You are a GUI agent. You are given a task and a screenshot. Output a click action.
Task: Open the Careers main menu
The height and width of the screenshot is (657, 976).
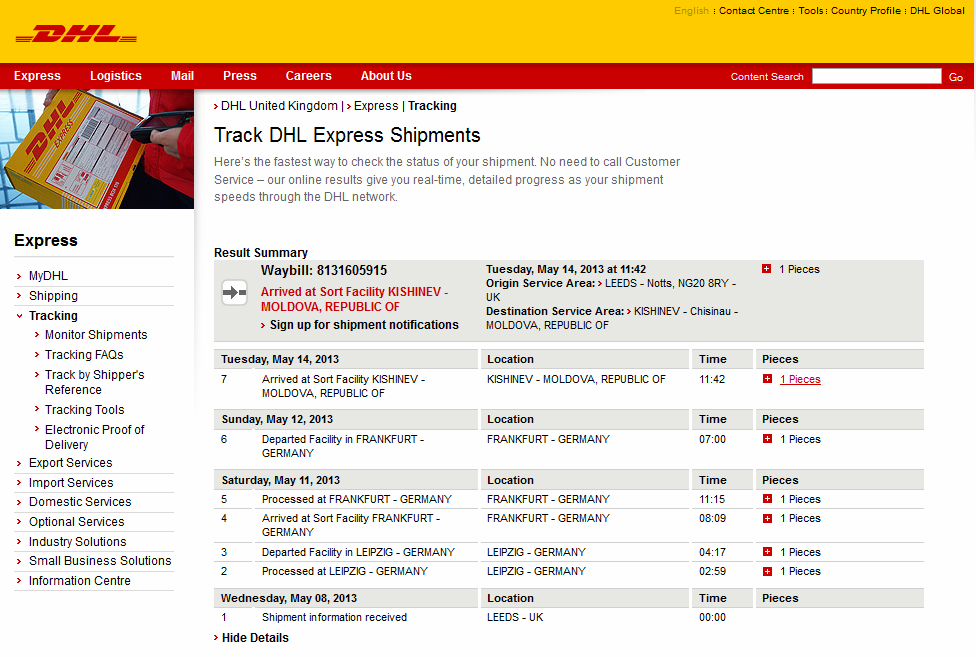[308, 76]
